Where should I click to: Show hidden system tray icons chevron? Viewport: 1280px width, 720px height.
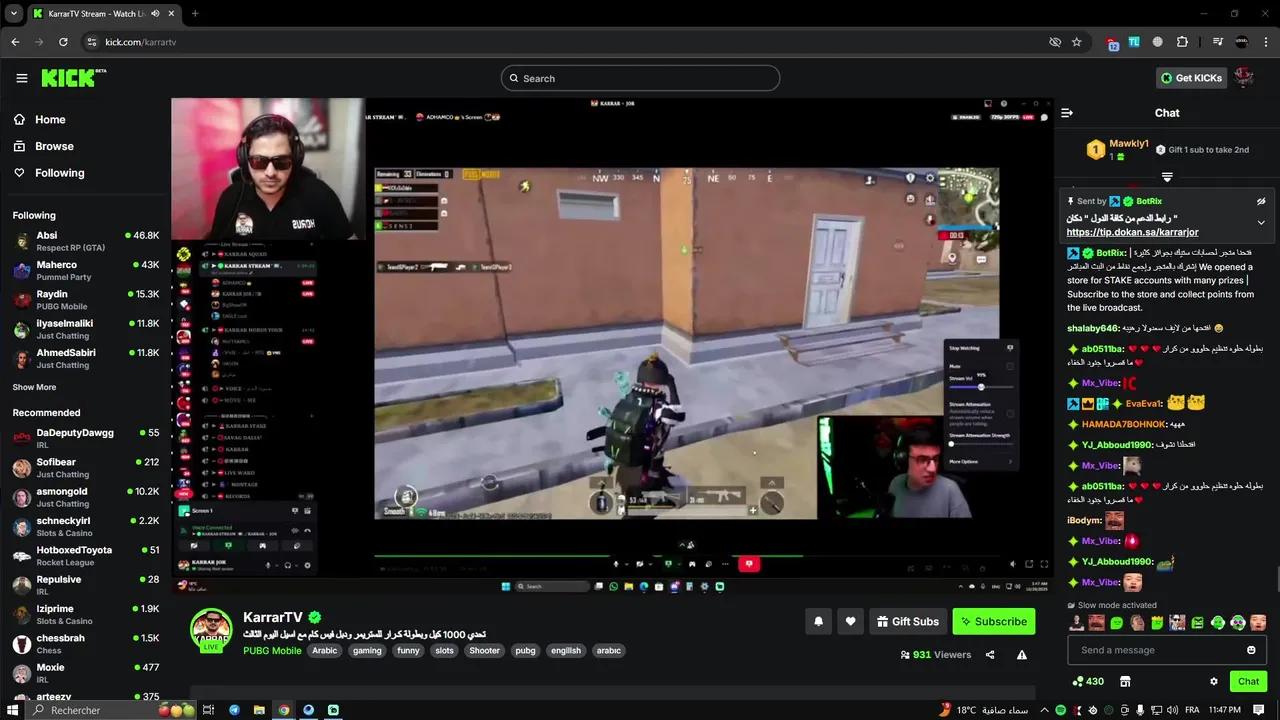(x=1044, y=710)
